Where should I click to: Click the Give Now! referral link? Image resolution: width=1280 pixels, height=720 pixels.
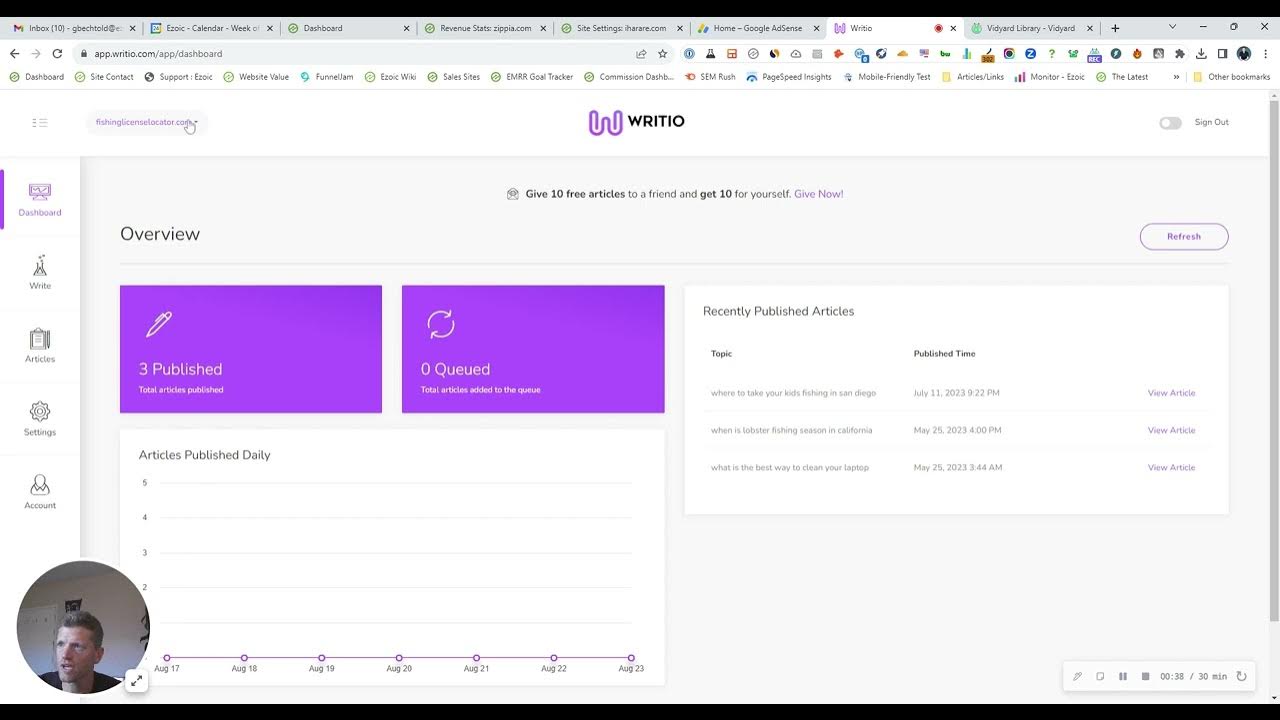(x=818, y=193)
